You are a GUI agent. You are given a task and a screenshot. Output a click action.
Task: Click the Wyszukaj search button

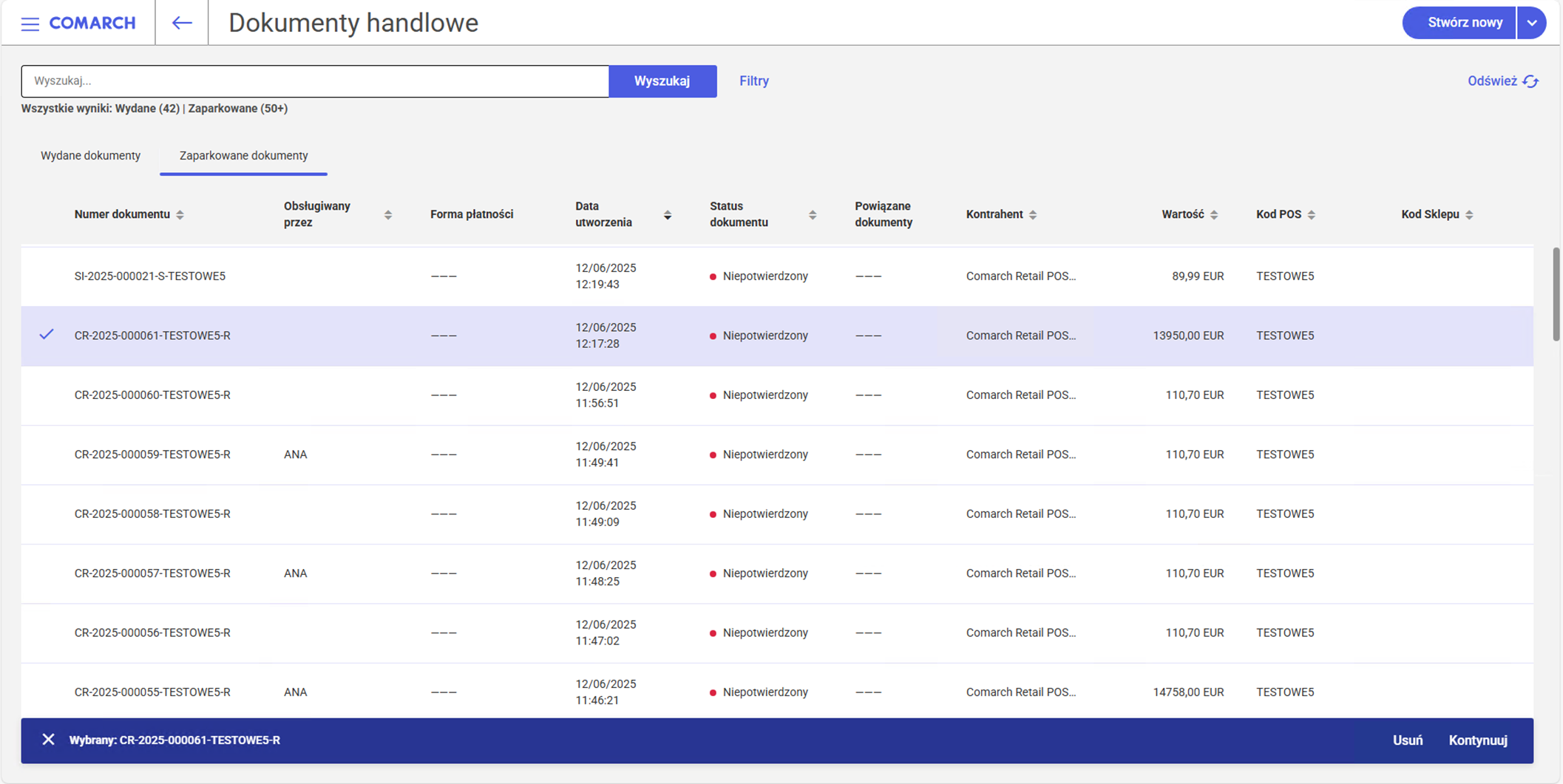click(662, 81)
